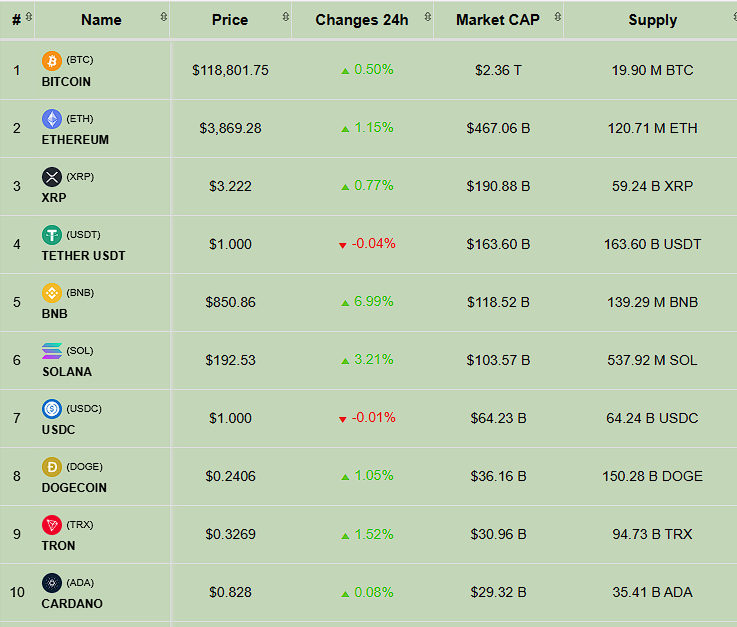Select supply value 19.90 M BTC

point(652,71)
